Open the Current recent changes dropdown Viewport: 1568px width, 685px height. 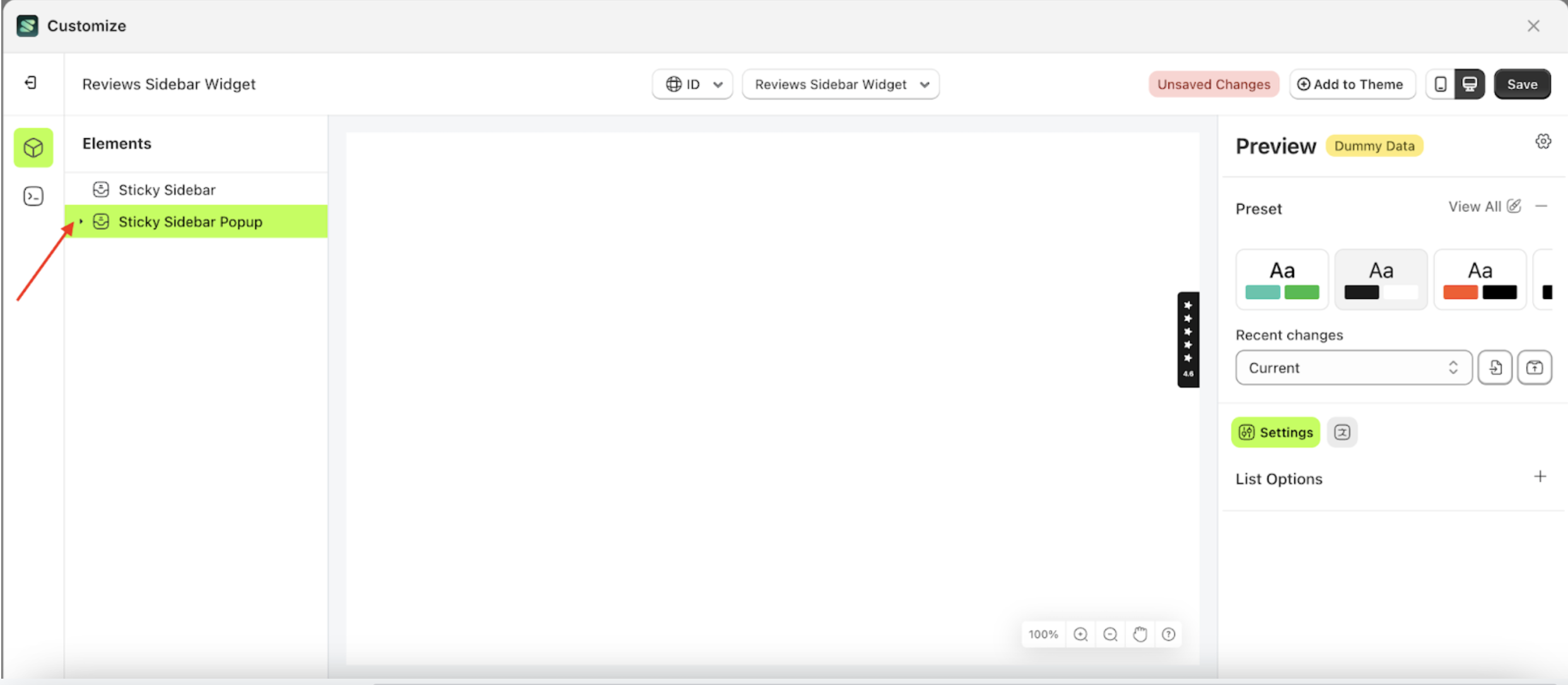1353,367
